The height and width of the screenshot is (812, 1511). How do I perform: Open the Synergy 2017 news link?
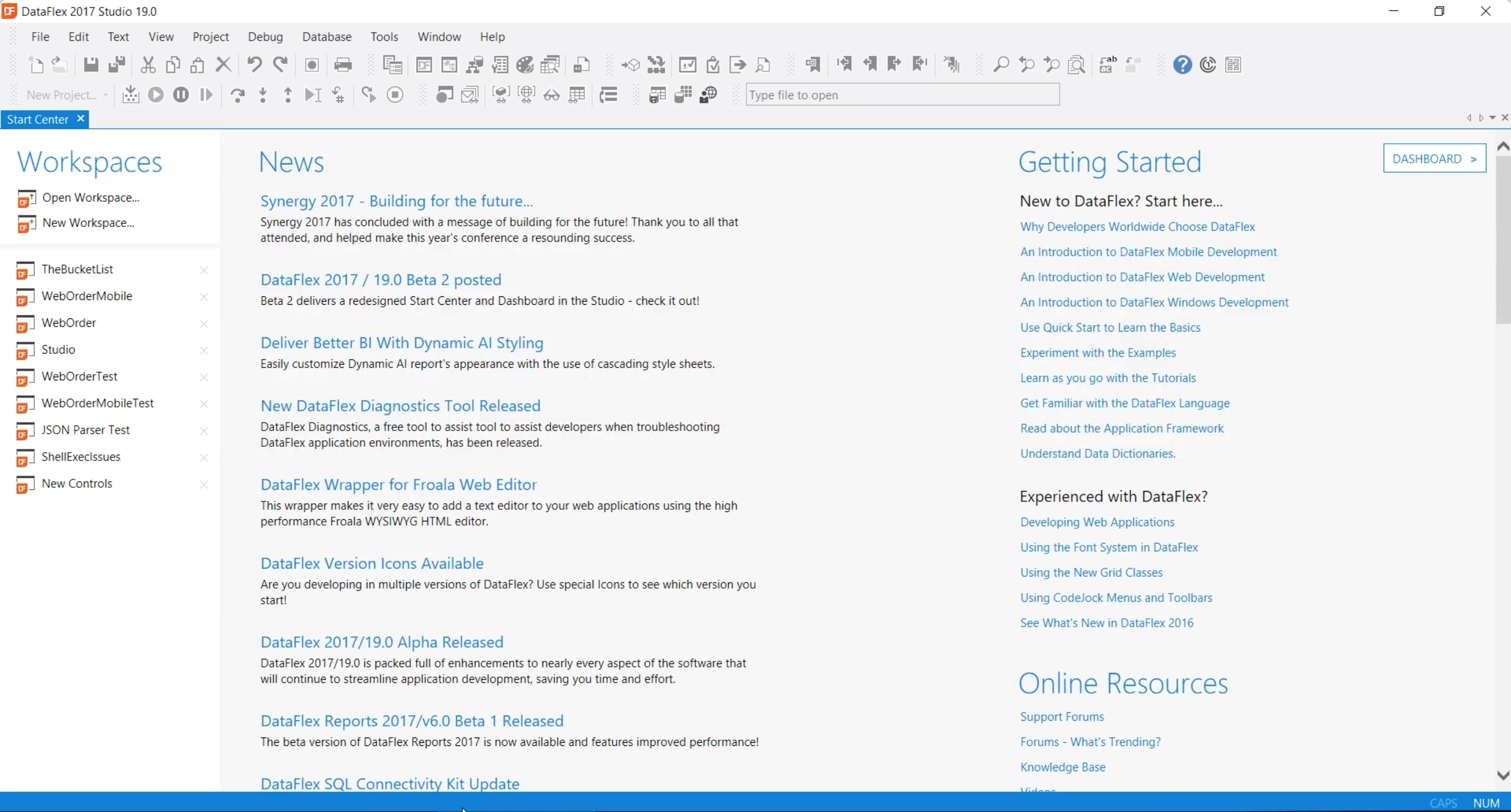tap(396, 201)
